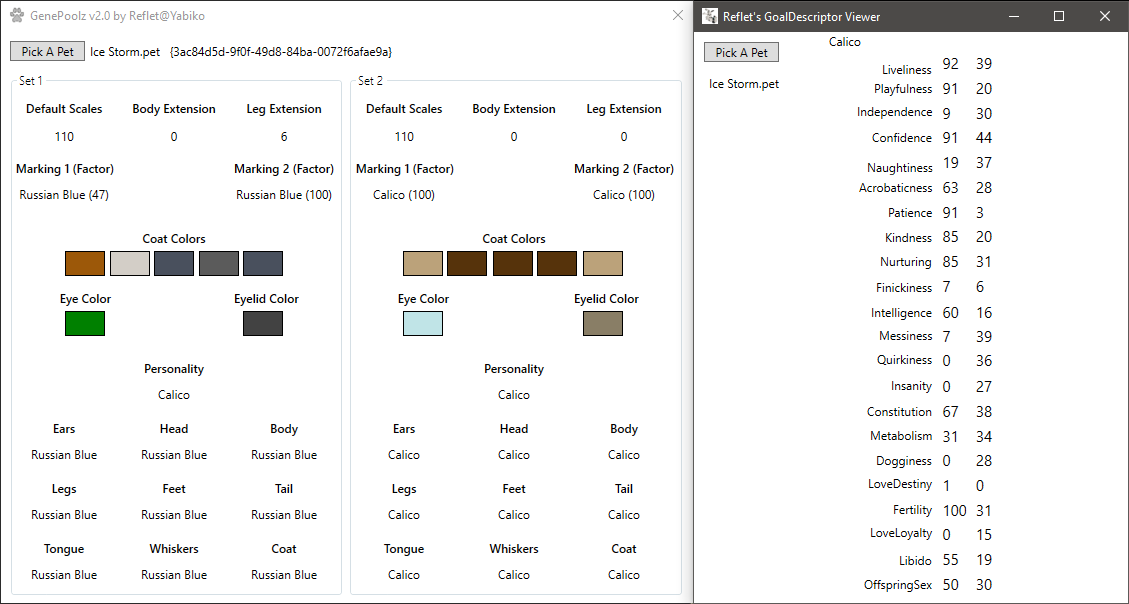Select the light gray Set 1 coat swatch
The width and height of the screenshot is (1129, 604).
[130, 263]
